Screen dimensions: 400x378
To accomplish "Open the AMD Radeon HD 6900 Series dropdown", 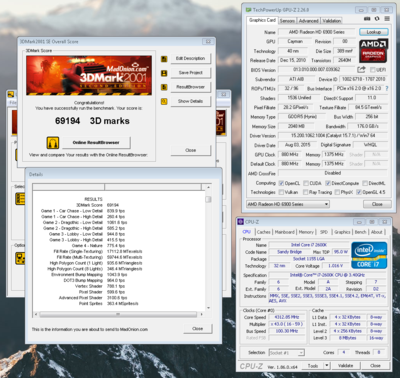I will tap(288, 204).
